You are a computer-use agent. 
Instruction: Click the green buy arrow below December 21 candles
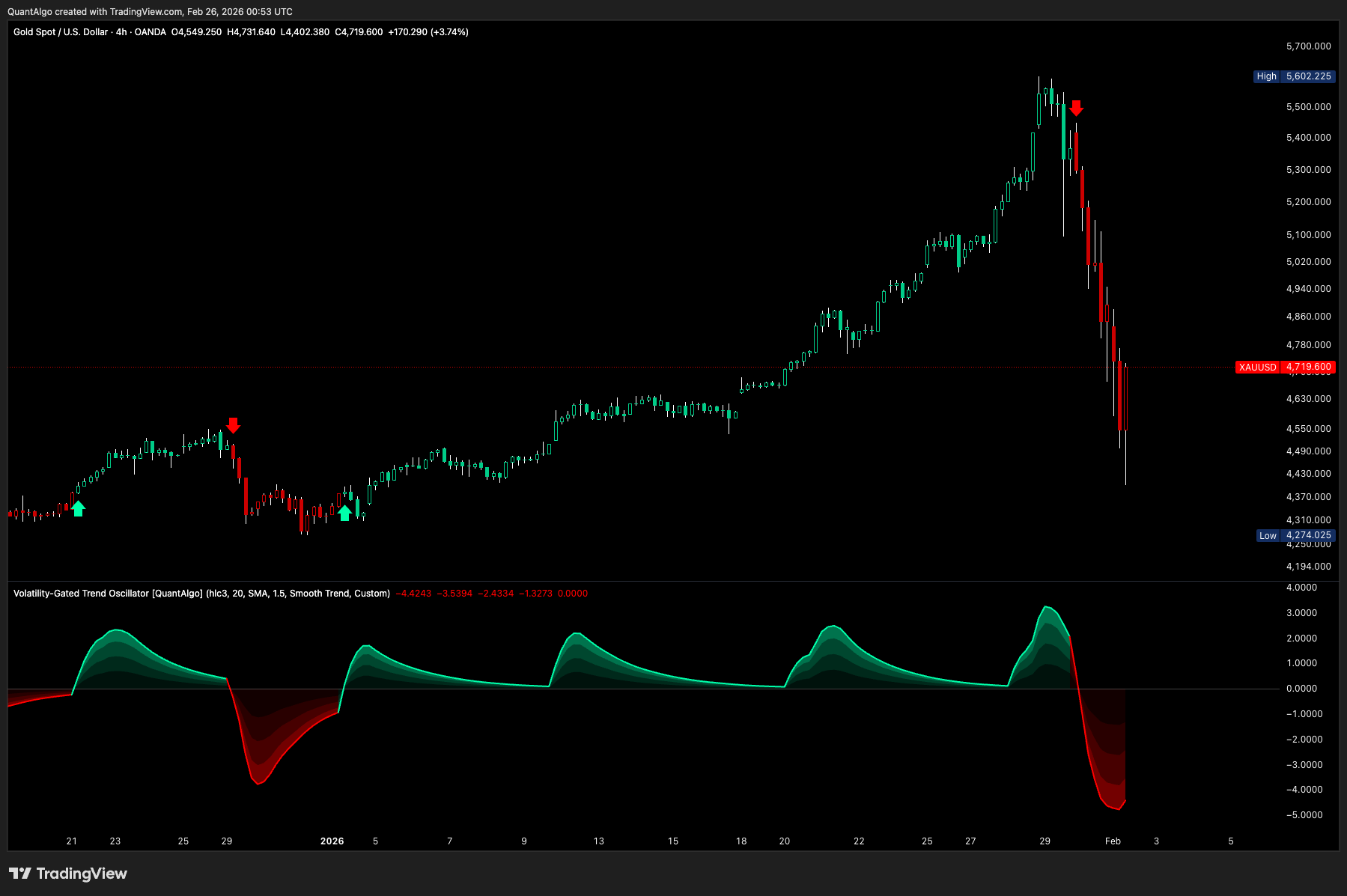pyautogui.click(x=78, y=509)
